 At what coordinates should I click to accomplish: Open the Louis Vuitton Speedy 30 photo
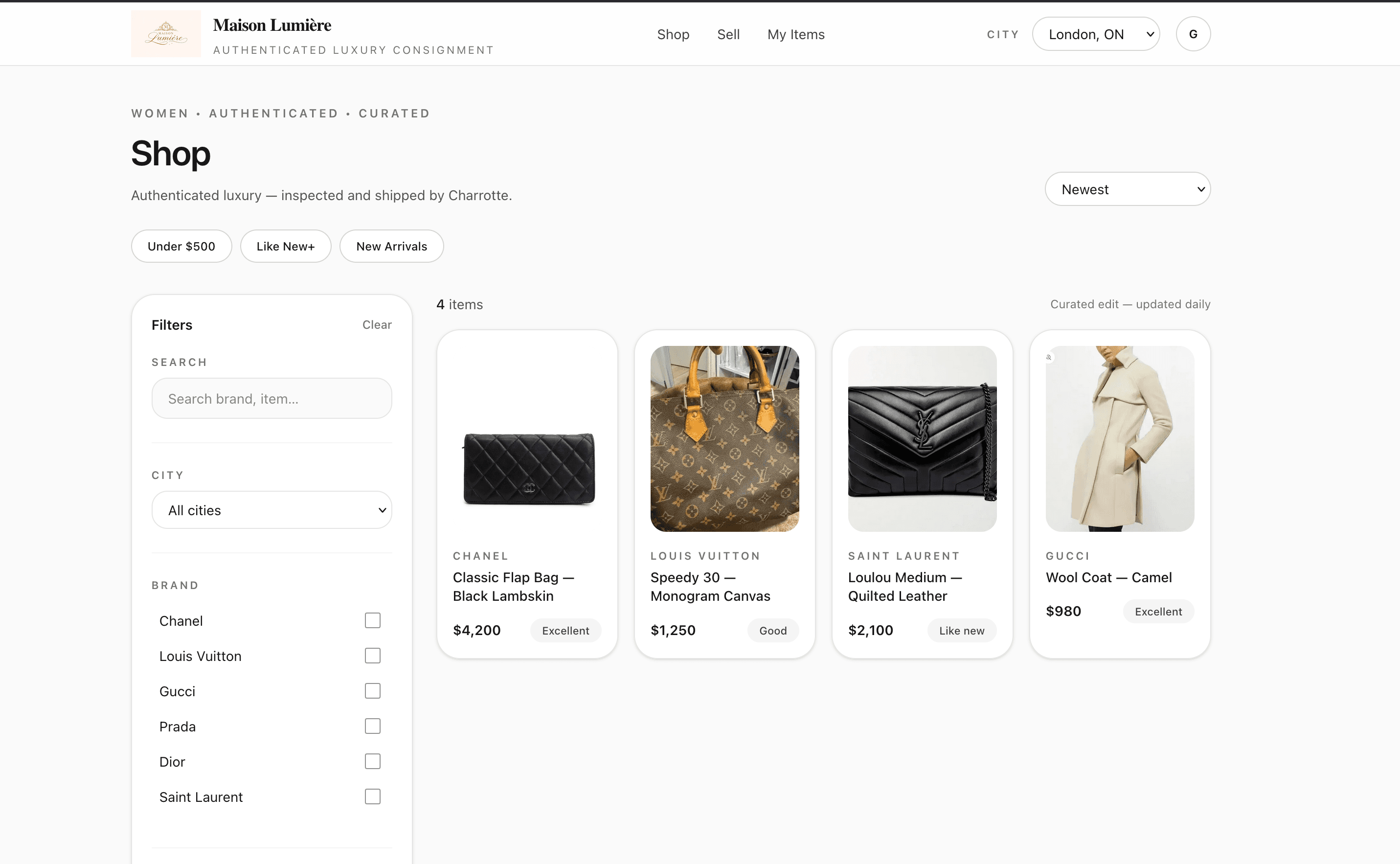pos(724,439)
